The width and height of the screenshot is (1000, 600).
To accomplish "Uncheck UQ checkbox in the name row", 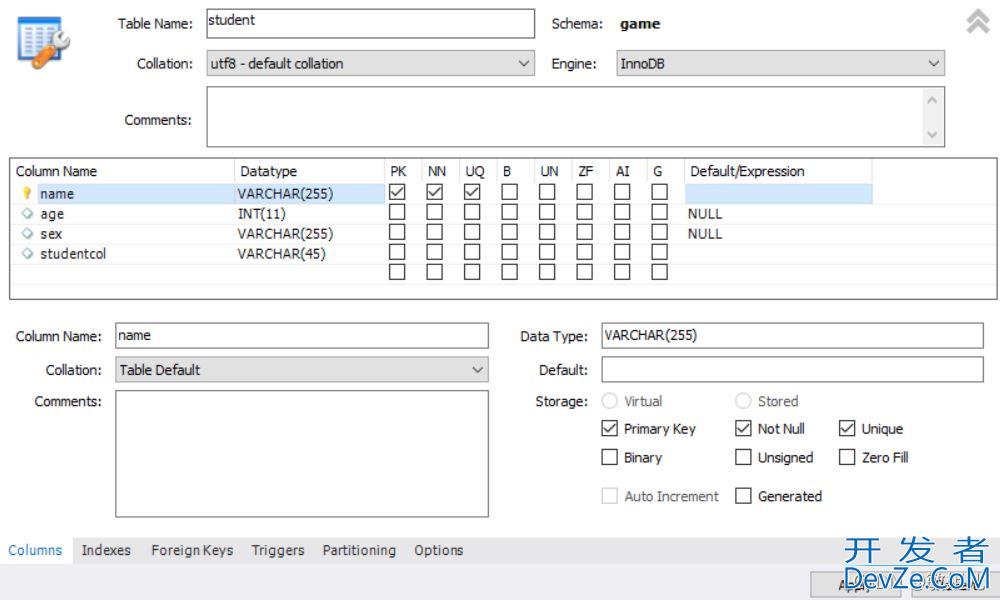I will [x=472, y=191].
